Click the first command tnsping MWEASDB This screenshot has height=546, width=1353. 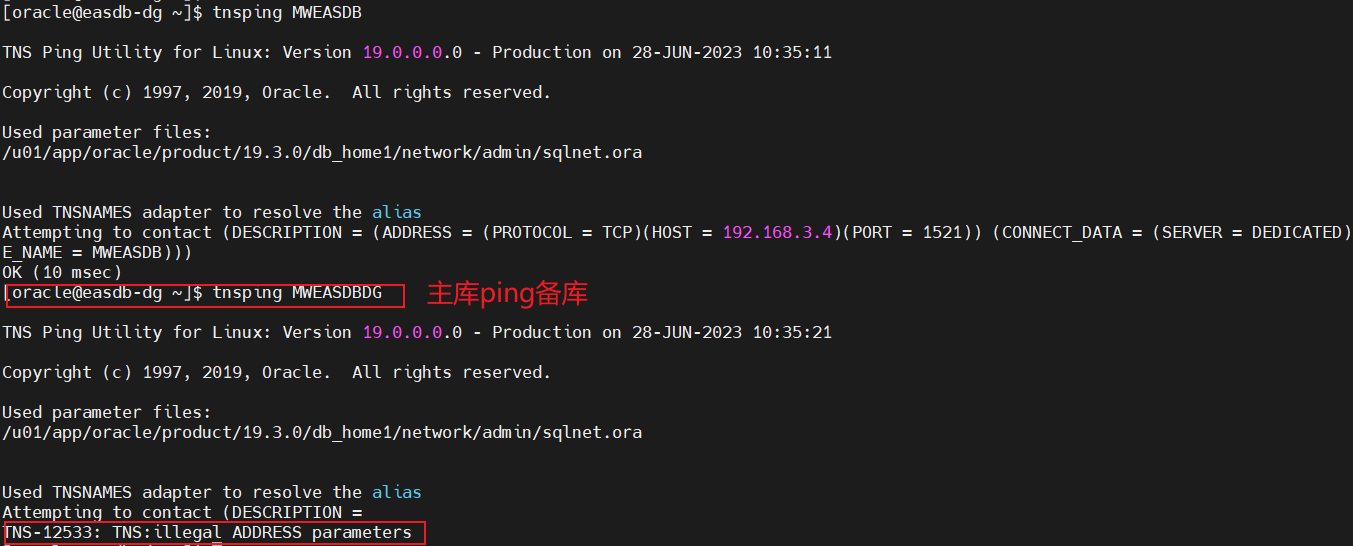tap(287, 13)
